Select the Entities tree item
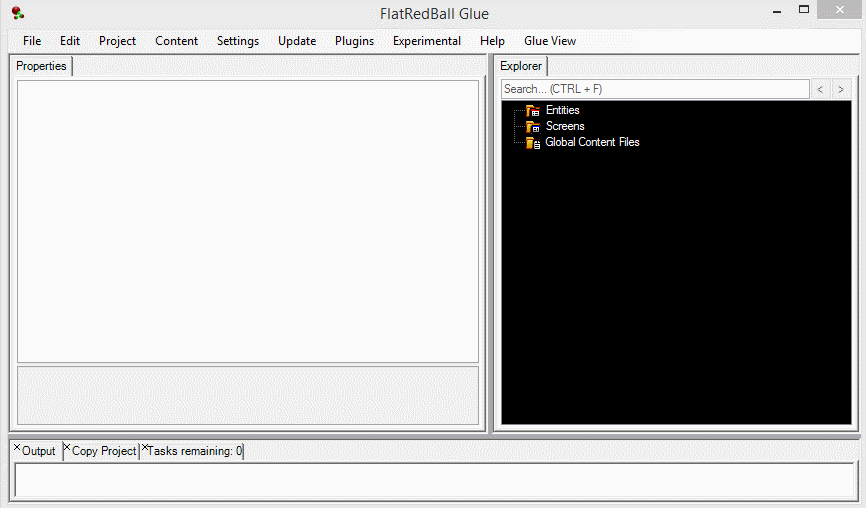The image size is (866, 508). click(562, 110)
